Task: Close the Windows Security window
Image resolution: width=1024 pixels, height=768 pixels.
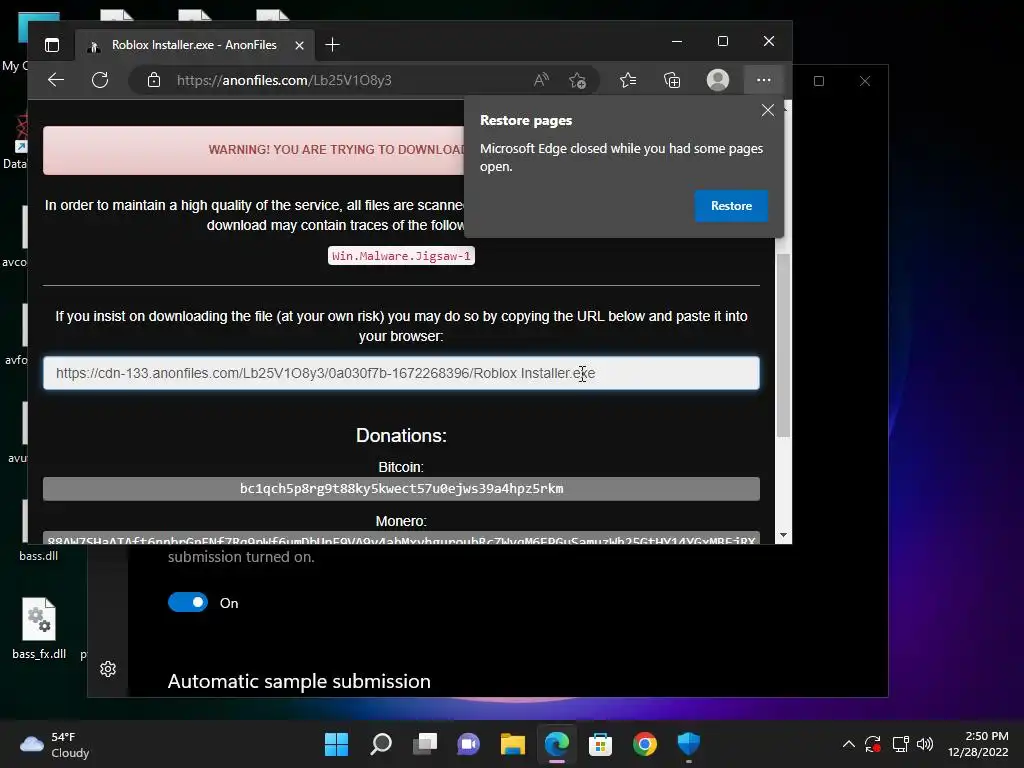Action: click(x=865, y=81)
